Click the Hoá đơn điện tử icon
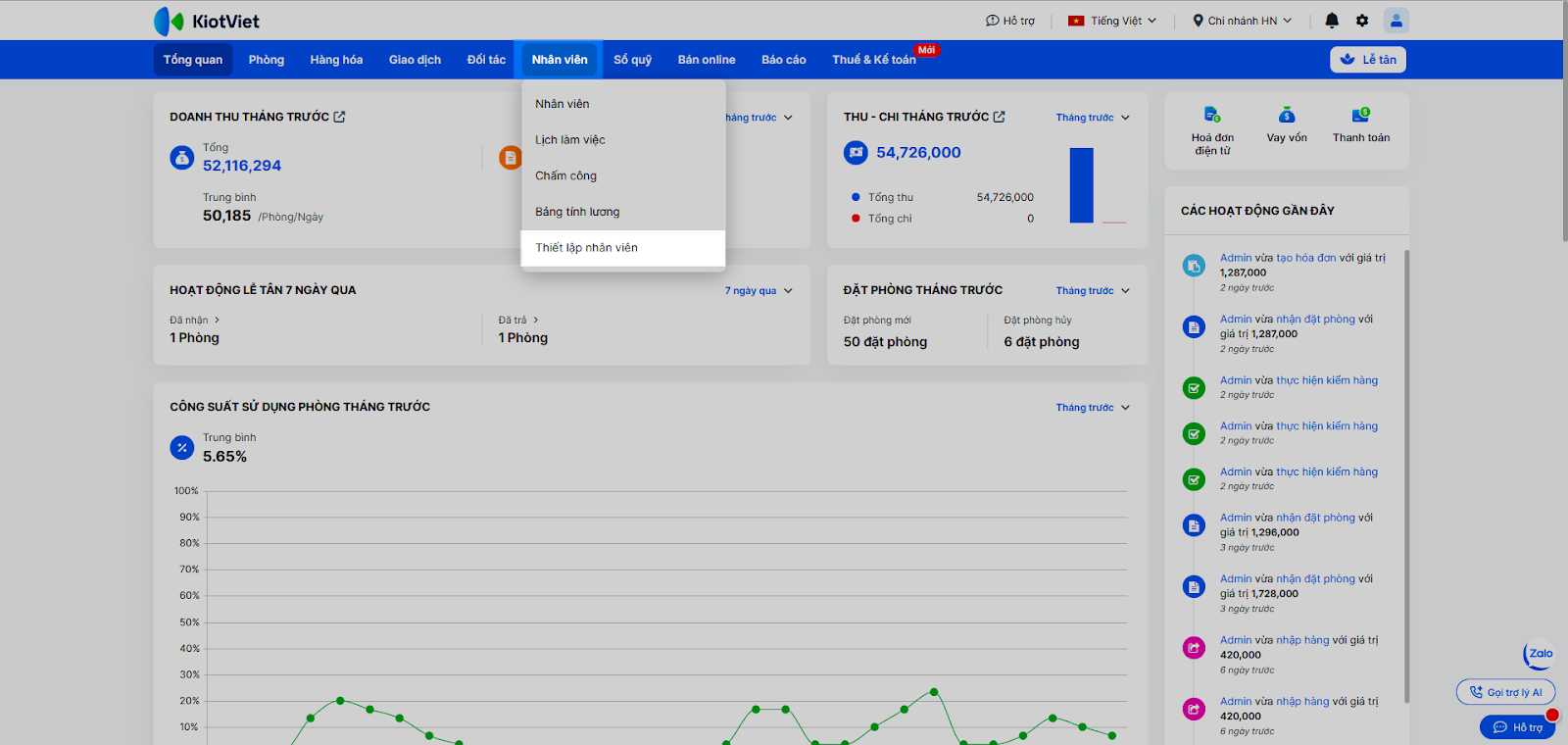Viewport: 1568px width, 745px height. click(1212, 115)
